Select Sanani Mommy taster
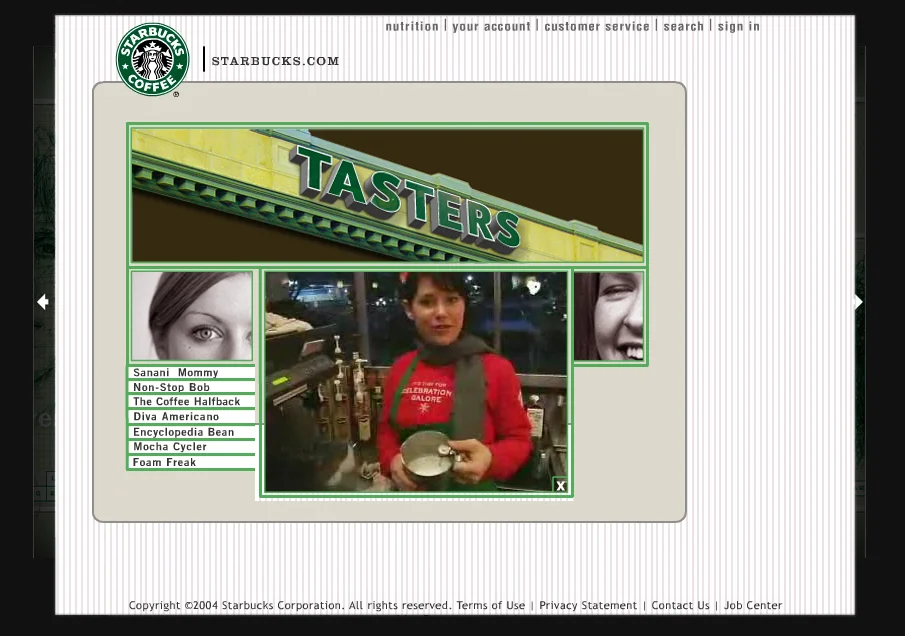Viewport: 905px width, 636px height. (191, 372)
